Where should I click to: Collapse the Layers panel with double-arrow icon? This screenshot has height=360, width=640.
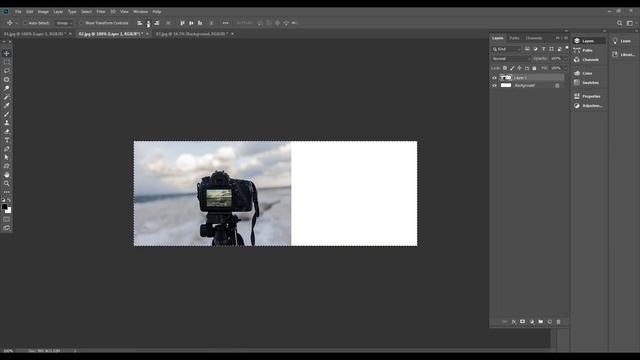click(558, 38)
